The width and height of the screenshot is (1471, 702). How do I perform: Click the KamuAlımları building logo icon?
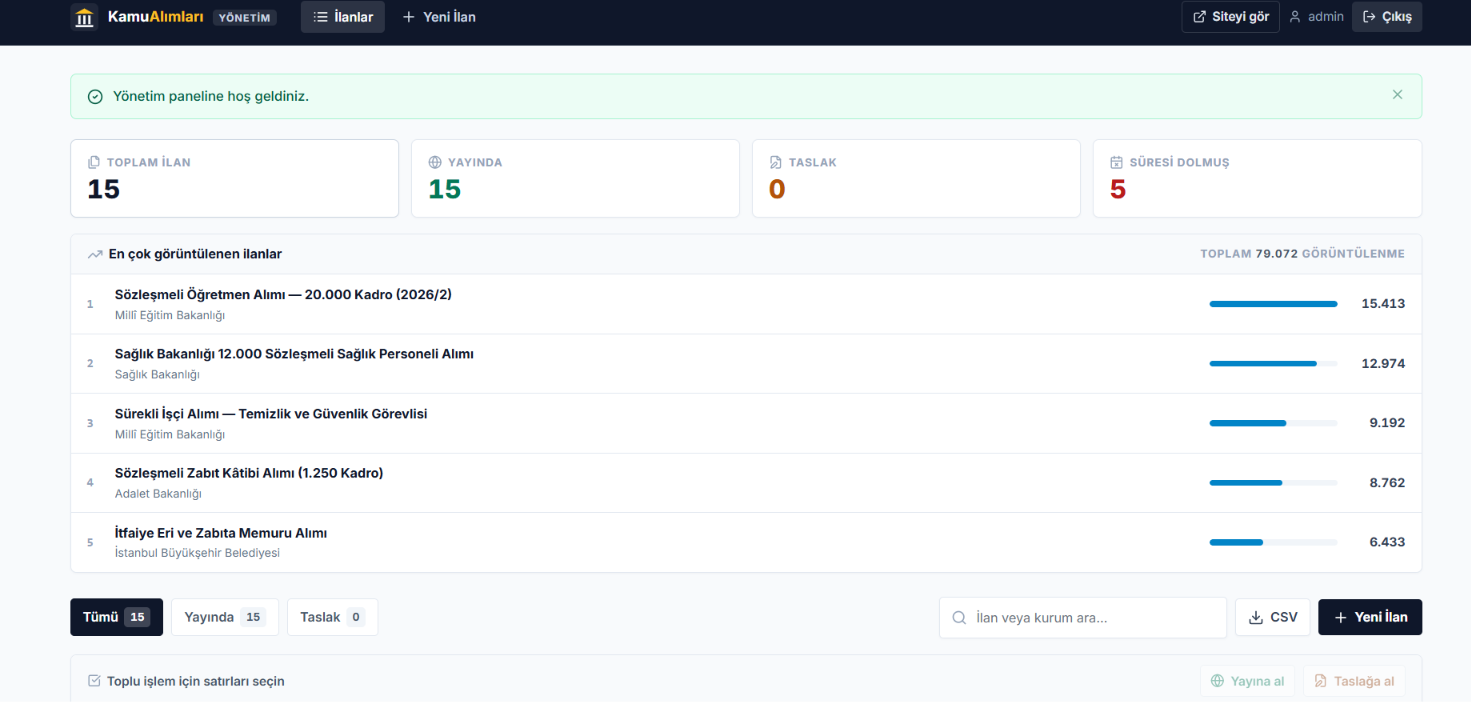tap(84, 17)
